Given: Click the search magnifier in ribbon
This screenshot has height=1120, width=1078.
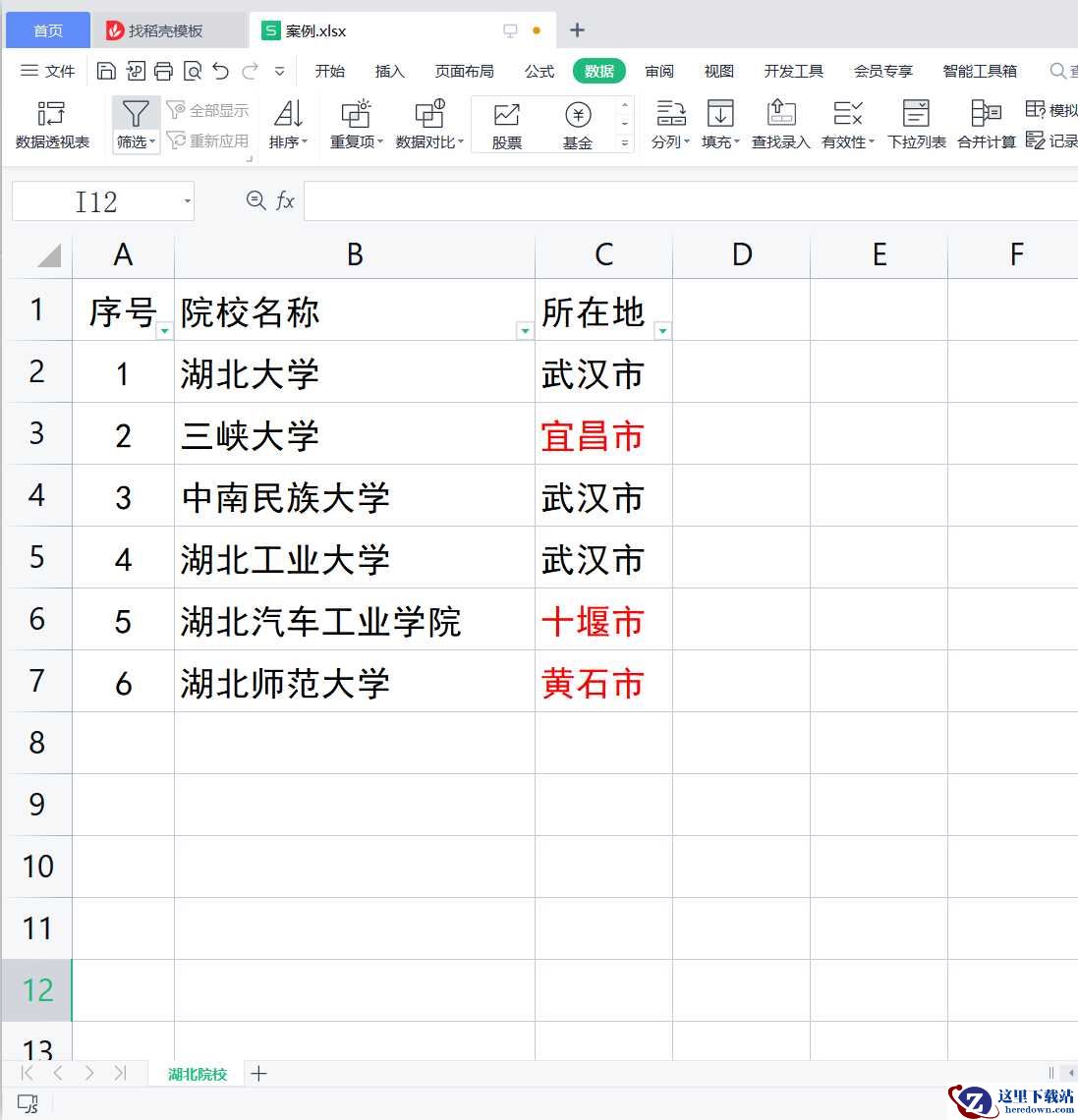Looking at the screenshot, I should pyautogui.click(x=1058, y=71).
